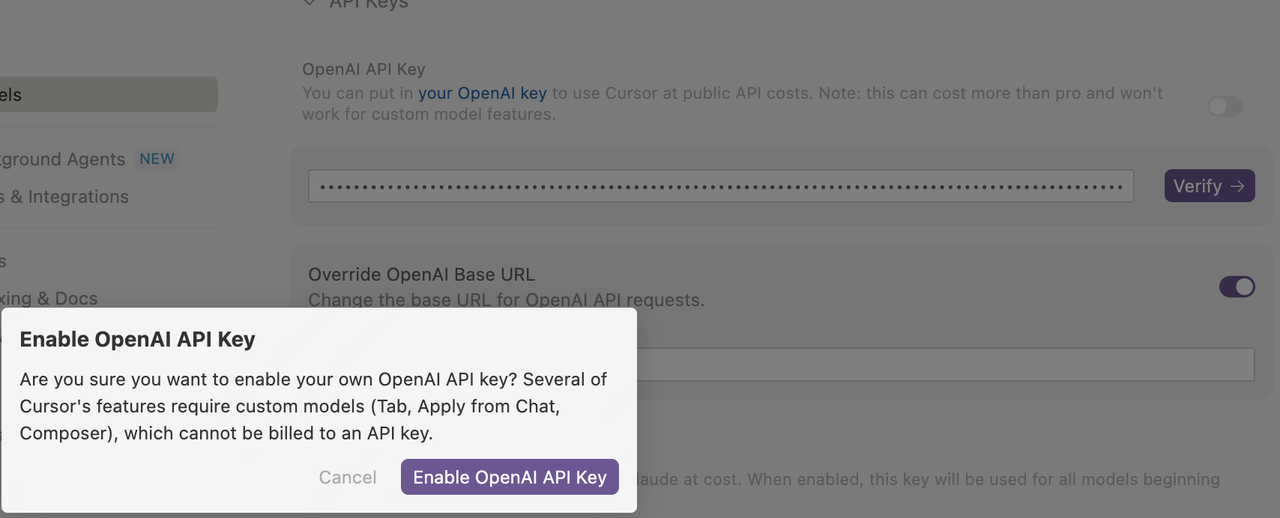
Task: Follow the 'your OpenAI key' link
Action: click(482, 93)
